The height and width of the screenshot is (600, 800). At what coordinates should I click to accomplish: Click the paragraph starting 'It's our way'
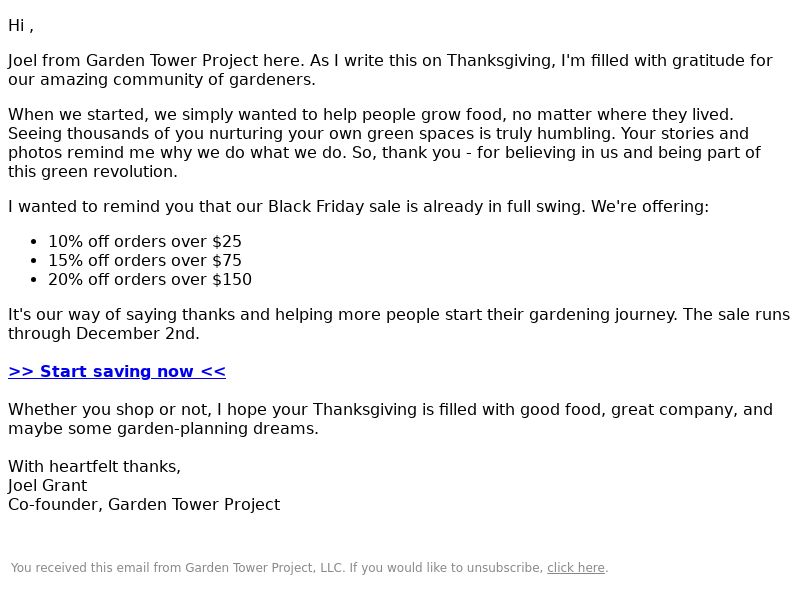click(x=398, y=324)
